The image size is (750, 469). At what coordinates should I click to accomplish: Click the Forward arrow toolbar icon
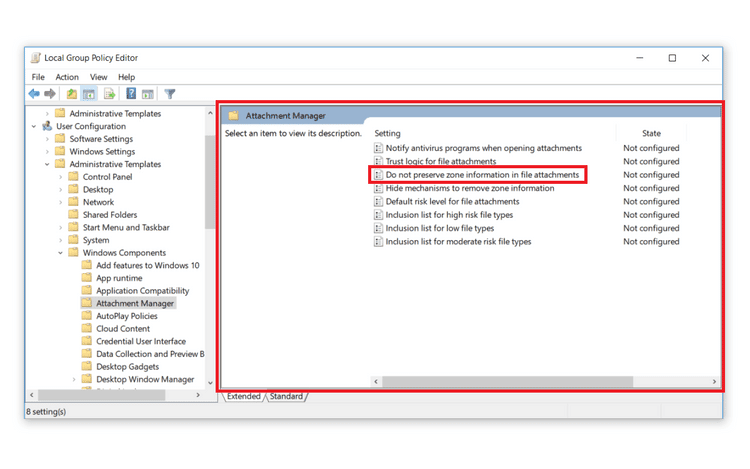pyautogui.click(x=50, y=94)
